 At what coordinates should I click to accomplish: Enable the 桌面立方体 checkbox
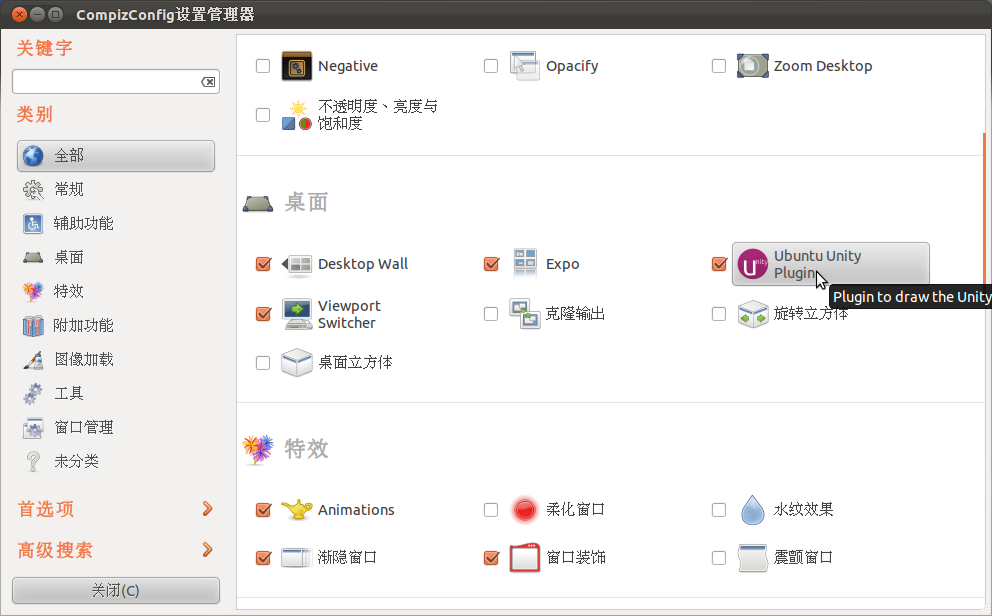pos(263,363)
